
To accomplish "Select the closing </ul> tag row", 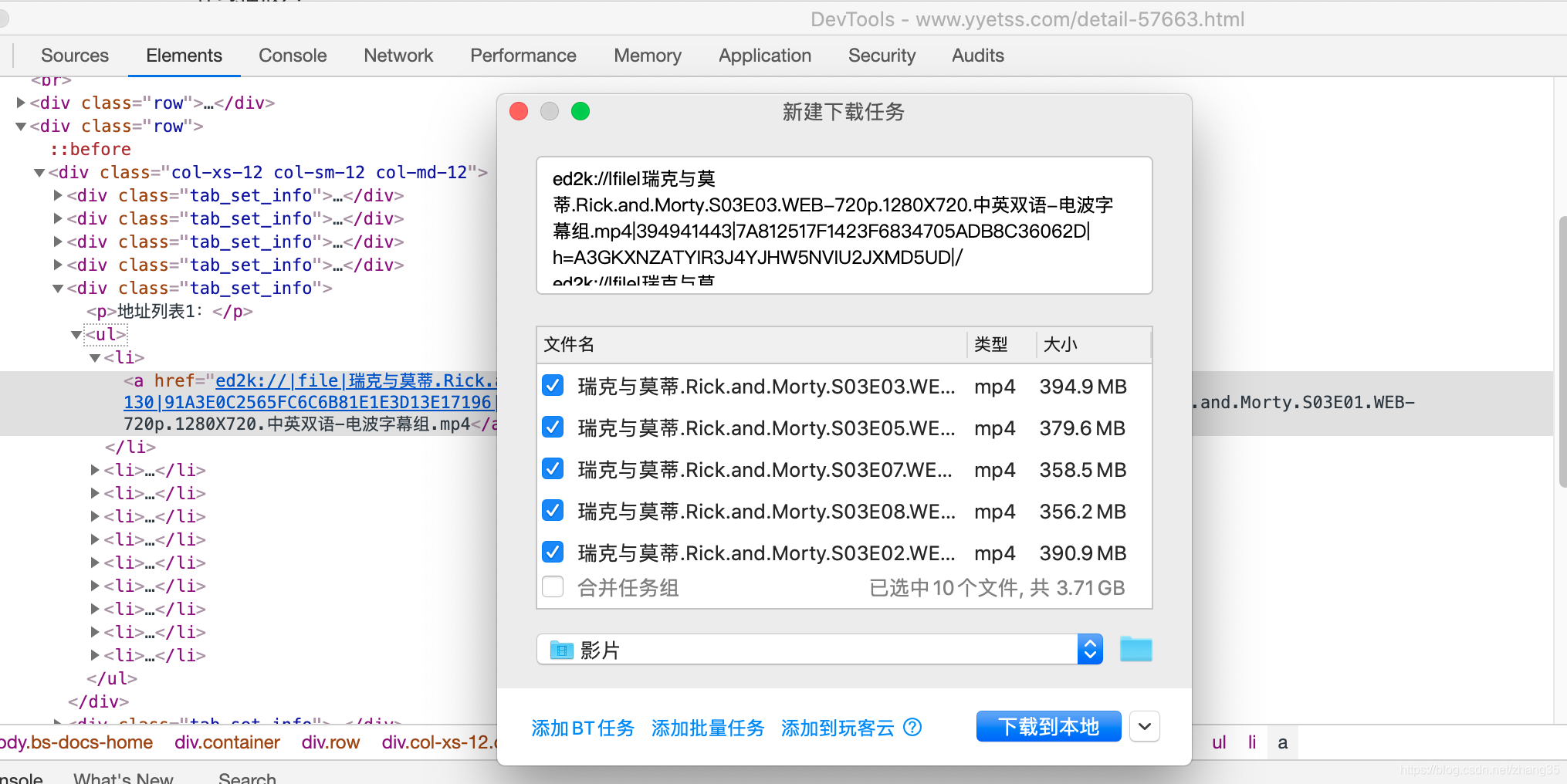I will click(x=112, y=678).
